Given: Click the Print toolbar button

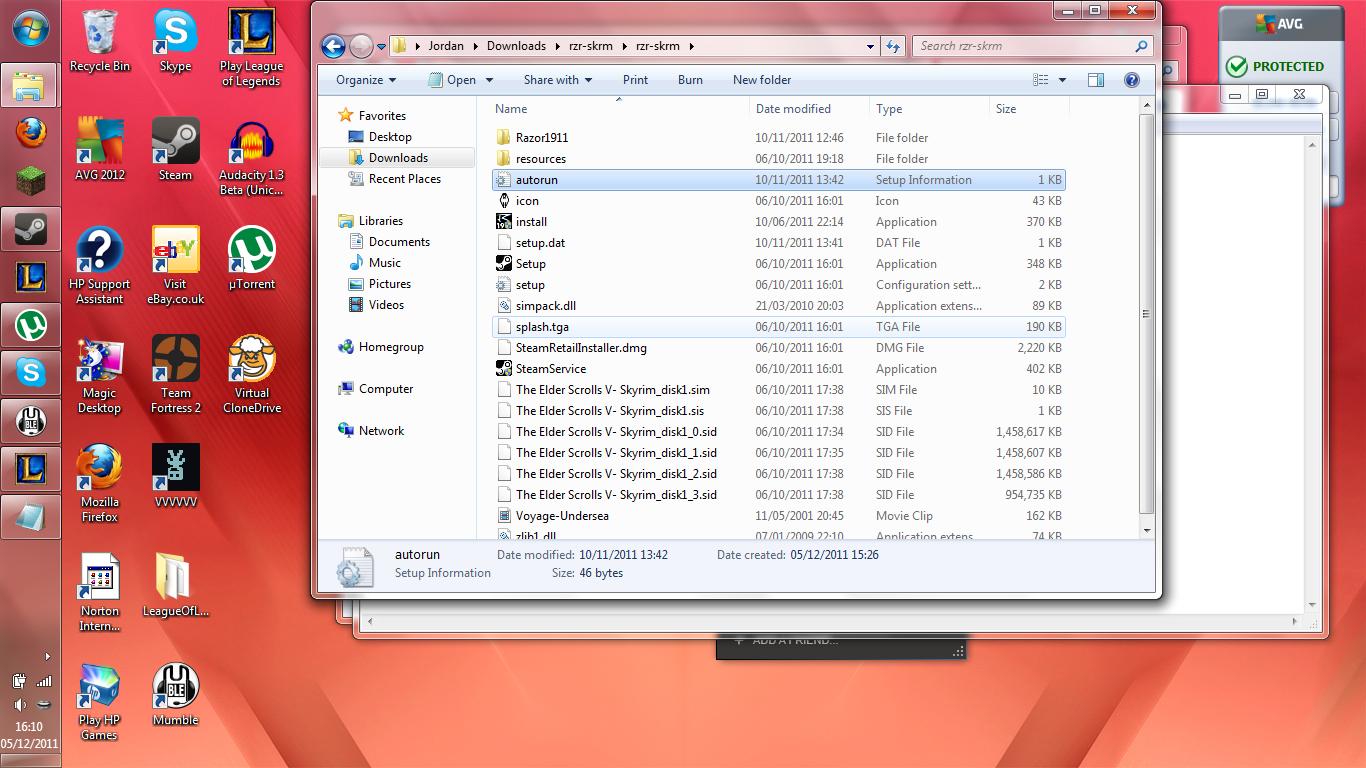Looking at the screenshot, I should point(635,80).
